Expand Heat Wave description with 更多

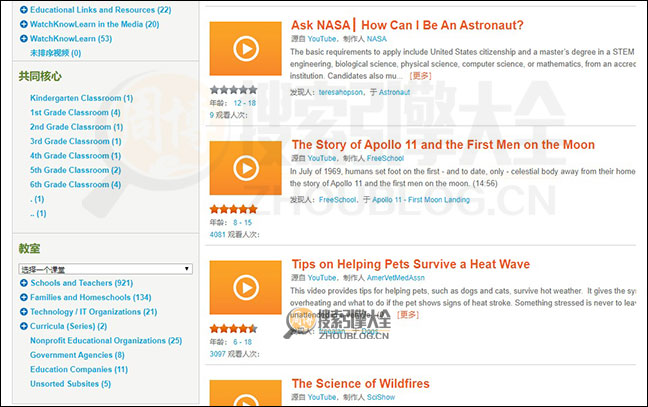point(408,315)
